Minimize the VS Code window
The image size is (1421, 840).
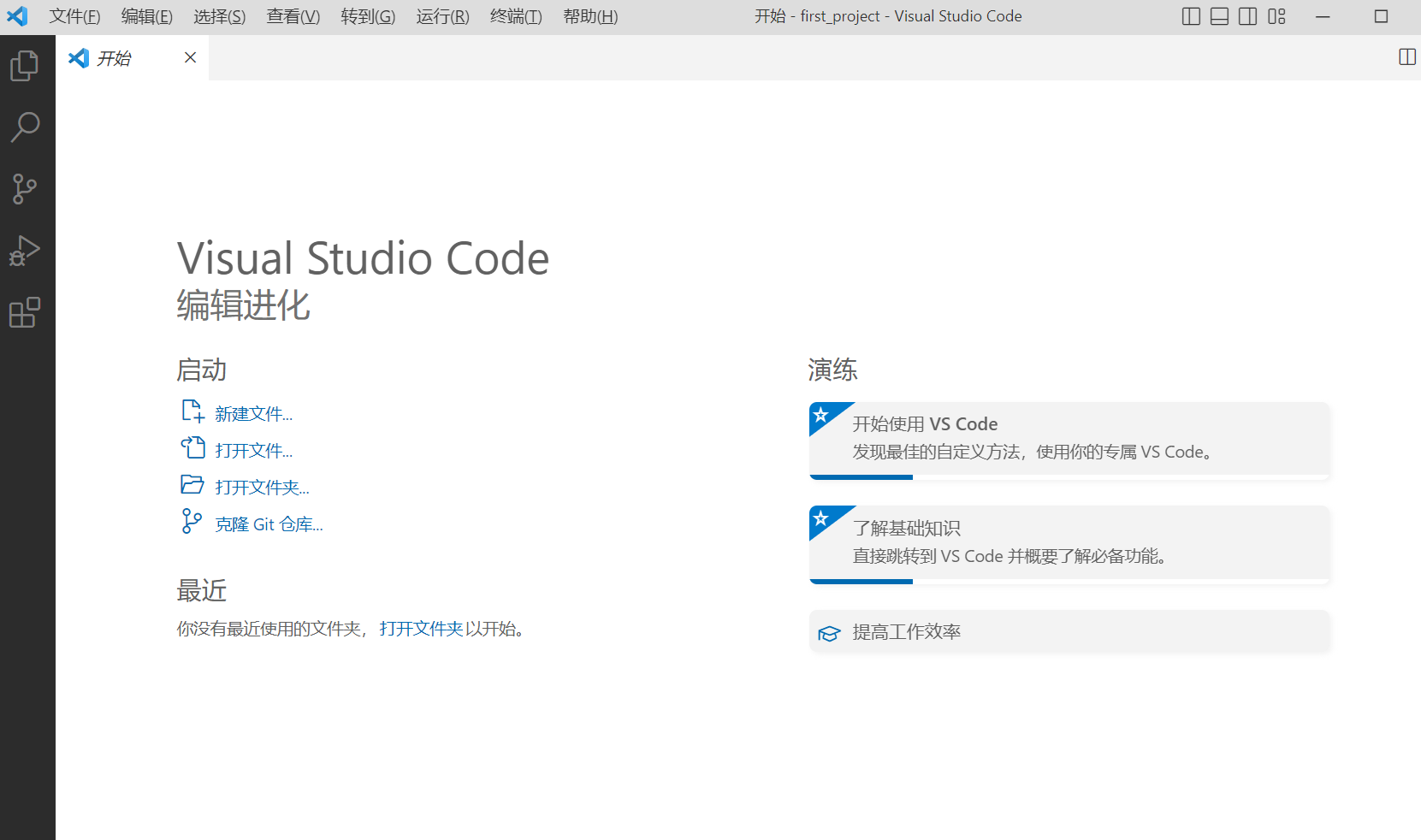(1323, 16)
